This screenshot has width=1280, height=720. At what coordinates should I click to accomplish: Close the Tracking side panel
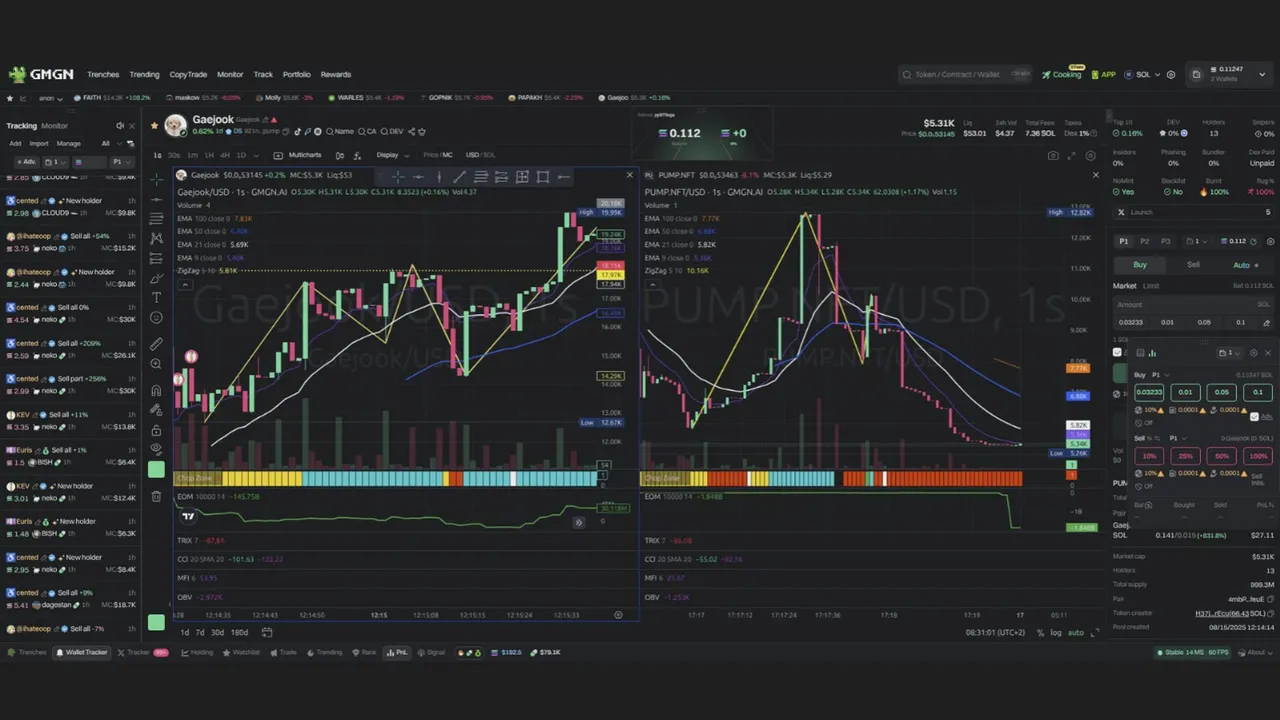tap(131, 126)
